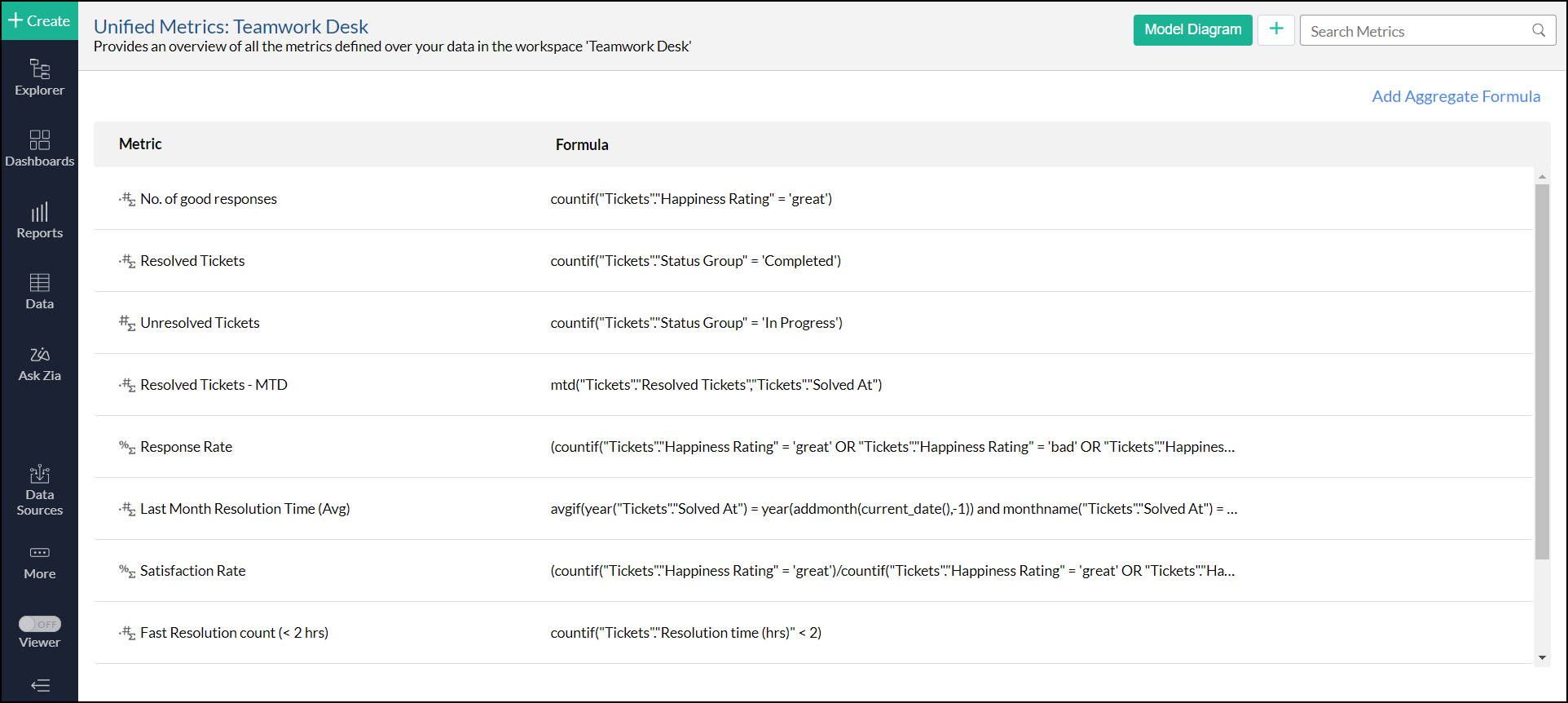The width and height of the screenshot is (1568, 703).
Task: Select the Satisfaction Rate metric row
Action: tap(192, 571)
